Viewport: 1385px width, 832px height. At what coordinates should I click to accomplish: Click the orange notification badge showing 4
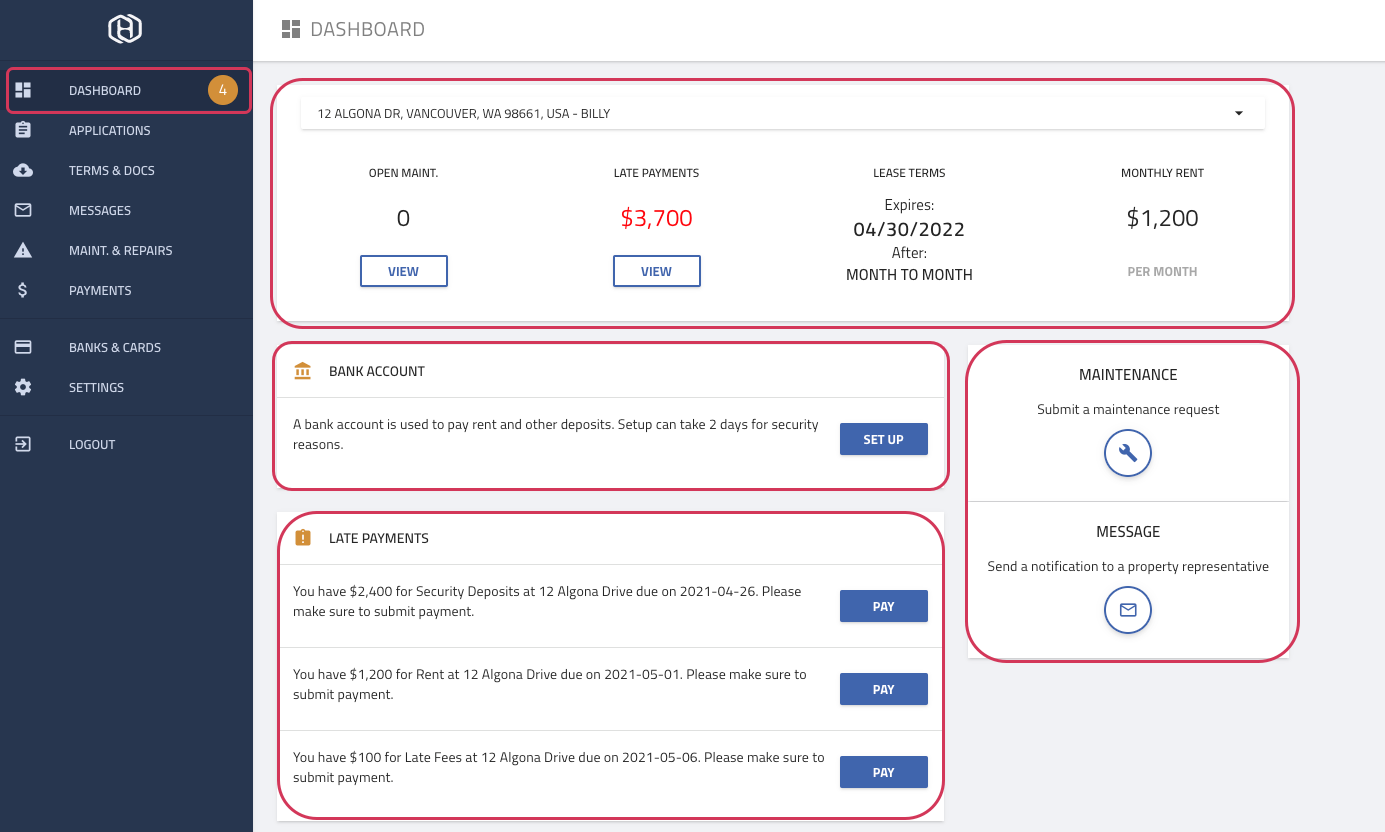[223, 90]
